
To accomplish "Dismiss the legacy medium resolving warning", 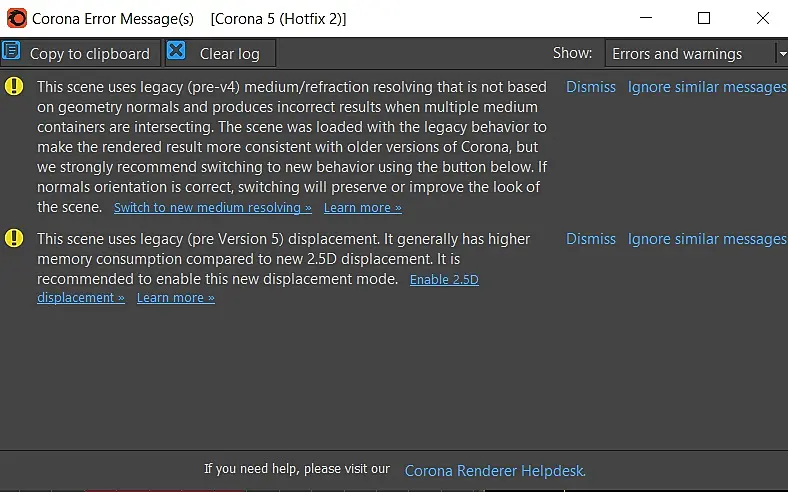I will point(591,87).
